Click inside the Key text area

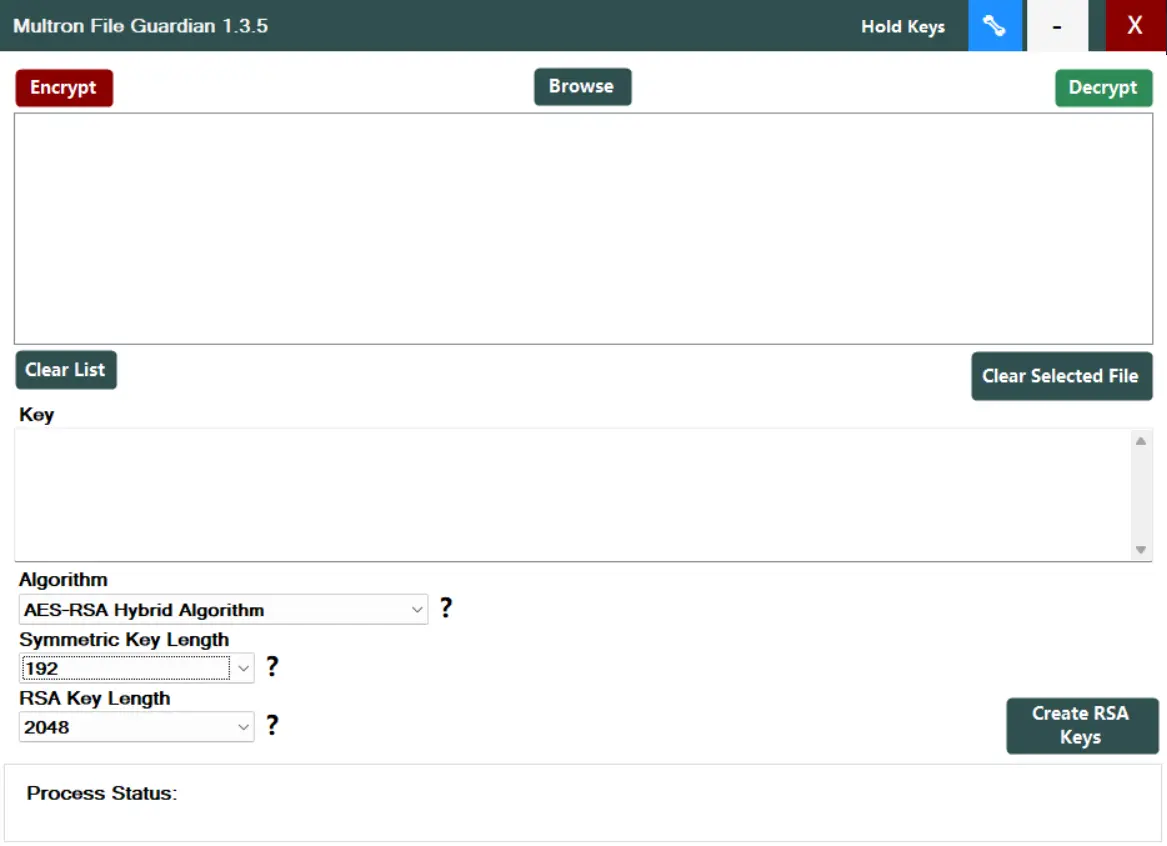[573, 495]
